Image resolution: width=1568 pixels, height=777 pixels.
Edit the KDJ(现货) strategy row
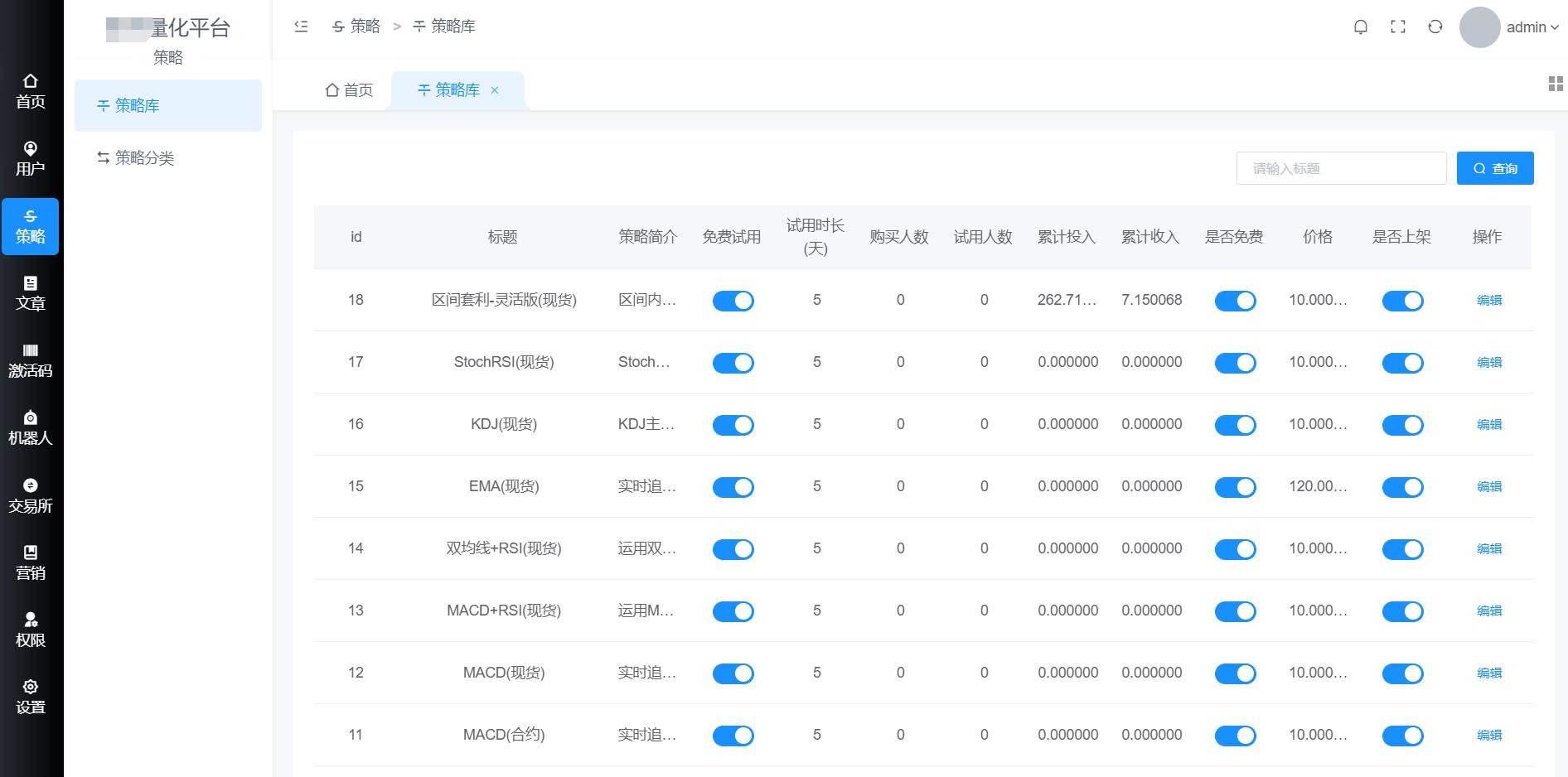[1488, 424]
